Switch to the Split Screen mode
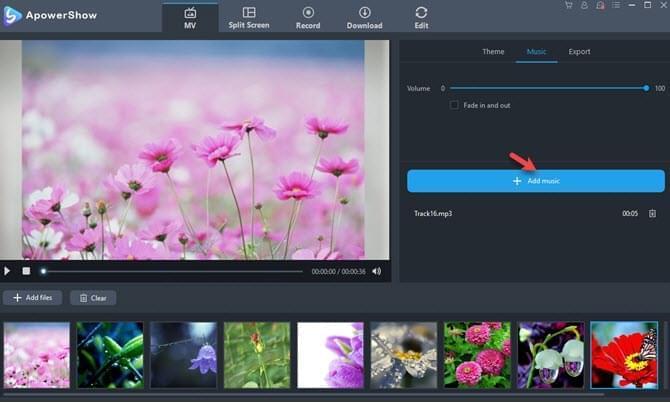Screen dimensions: 670x403 [x=248, y=18]
